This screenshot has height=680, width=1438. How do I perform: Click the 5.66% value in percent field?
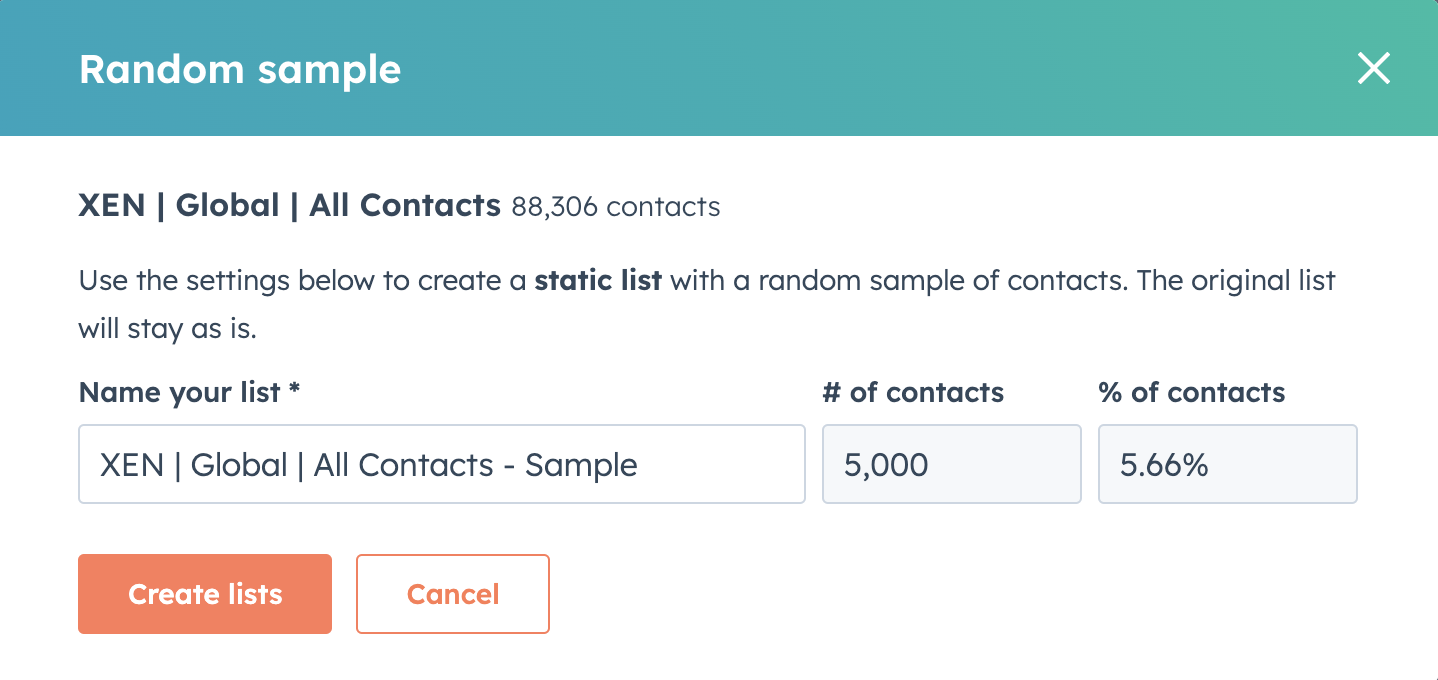click(1164, 465)
